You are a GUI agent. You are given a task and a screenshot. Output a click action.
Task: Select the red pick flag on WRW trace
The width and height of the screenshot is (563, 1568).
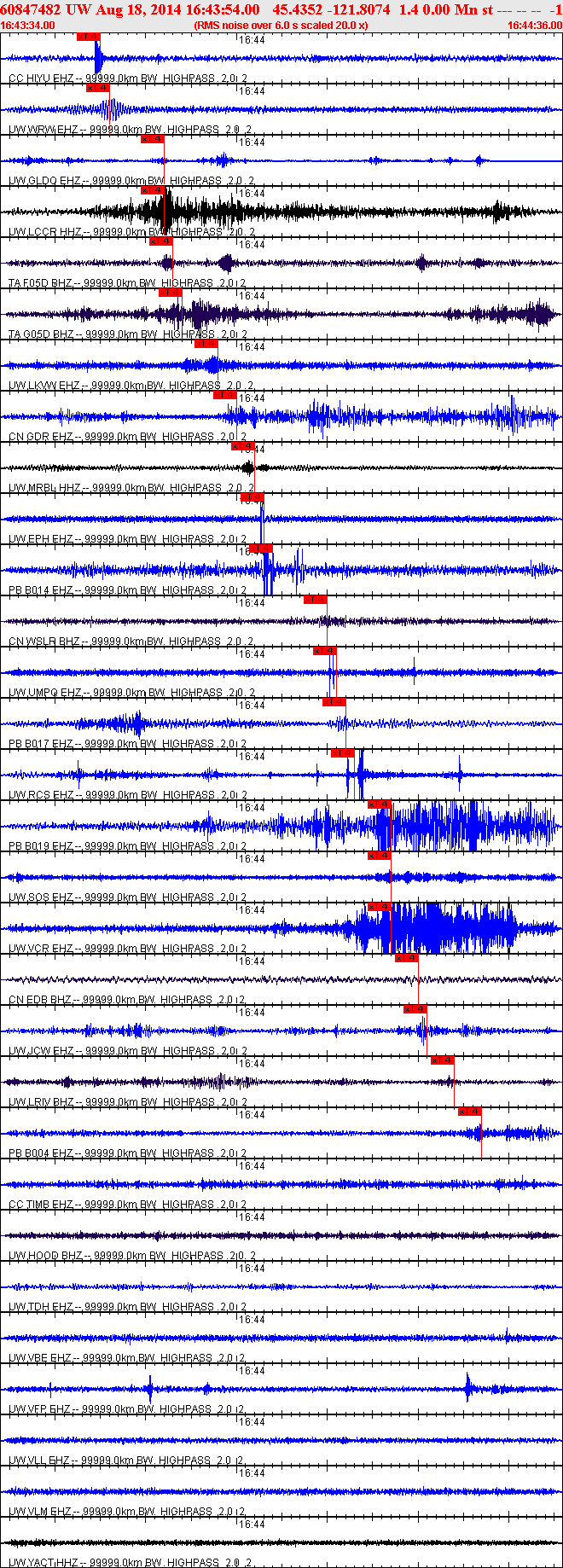pos(98,88)
